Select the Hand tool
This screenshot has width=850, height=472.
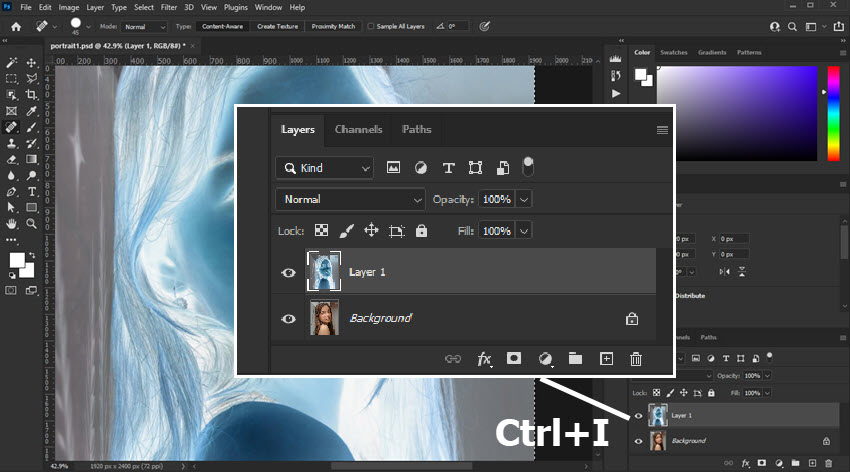click(11, 224)
